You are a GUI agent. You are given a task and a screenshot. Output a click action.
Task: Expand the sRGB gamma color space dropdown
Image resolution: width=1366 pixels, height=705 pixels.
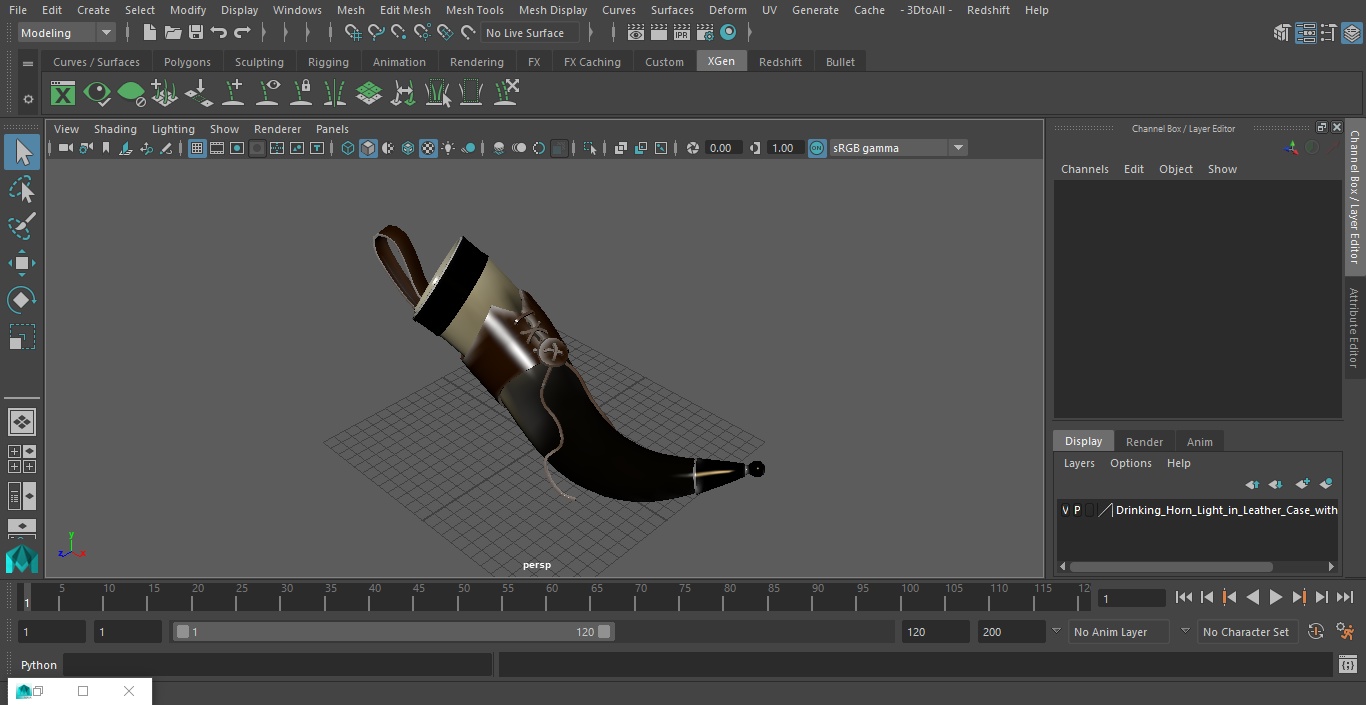coord(957,148)
